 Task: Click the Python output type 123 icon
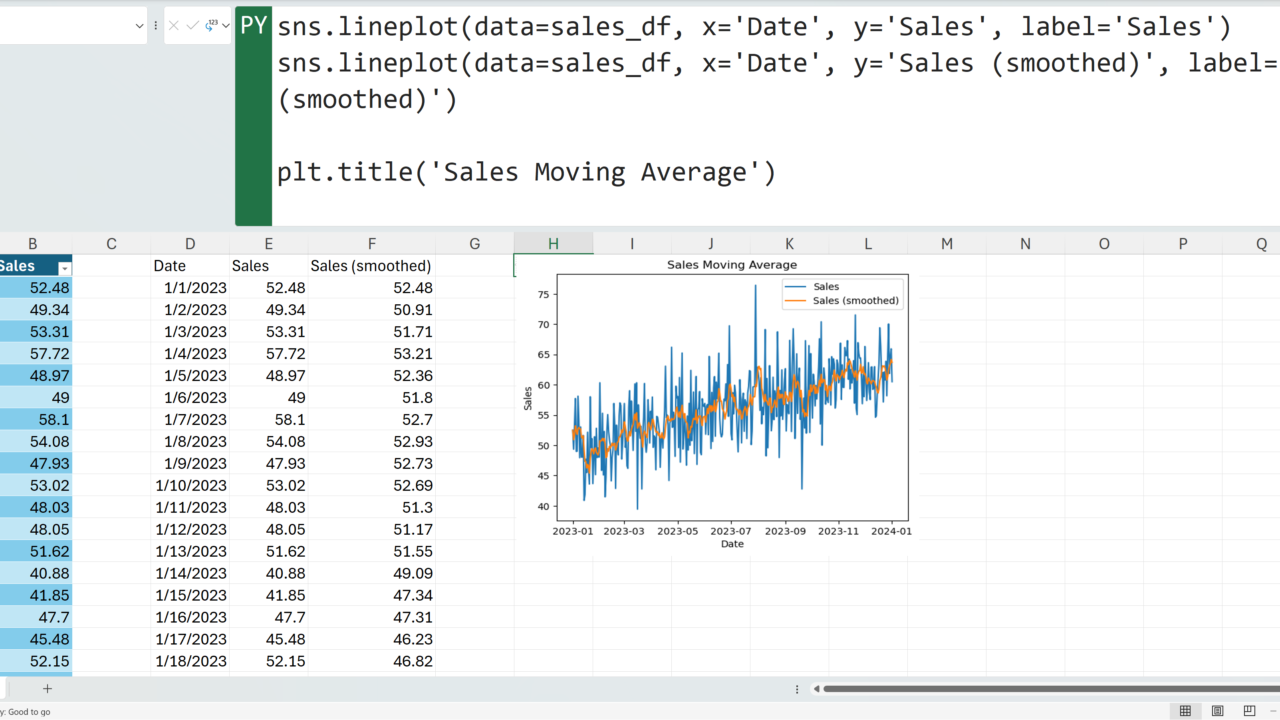tap(211, 26)
